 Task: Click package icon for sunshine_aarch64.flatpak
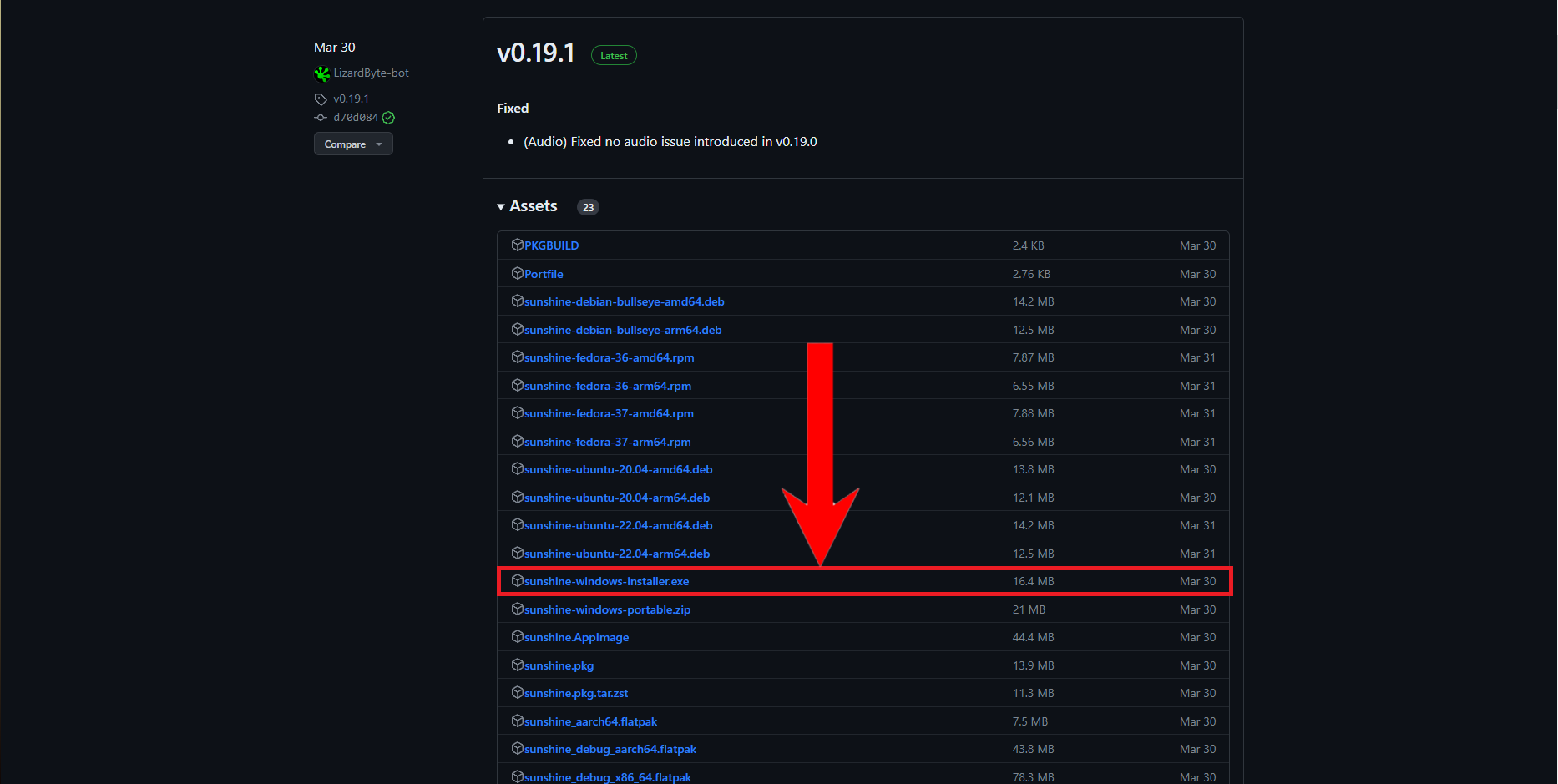(x=518, y=721)
